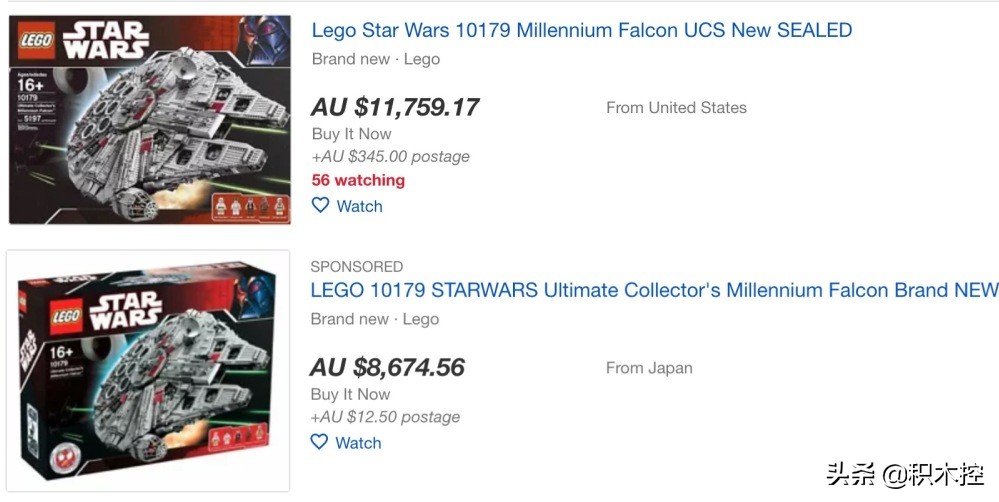This screenshot has height=502, width=999.
Task: Click 'Buy It Now' on the Japan listing
Action: (350, 394)
